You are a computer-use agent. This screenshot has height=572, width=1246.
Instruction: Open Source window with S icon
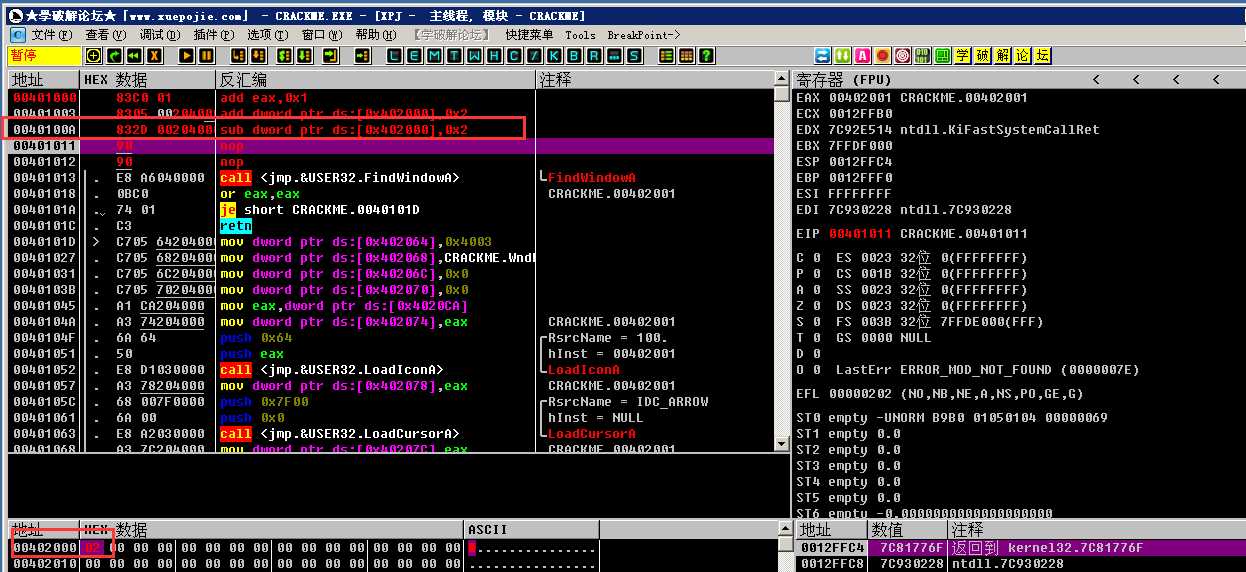click(635, 56)
